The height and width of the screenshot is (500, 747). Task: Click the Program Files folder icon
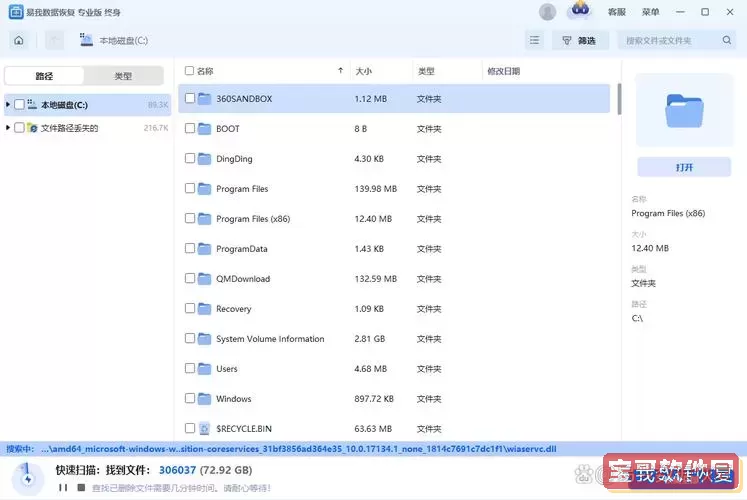(x=204, y=189)
